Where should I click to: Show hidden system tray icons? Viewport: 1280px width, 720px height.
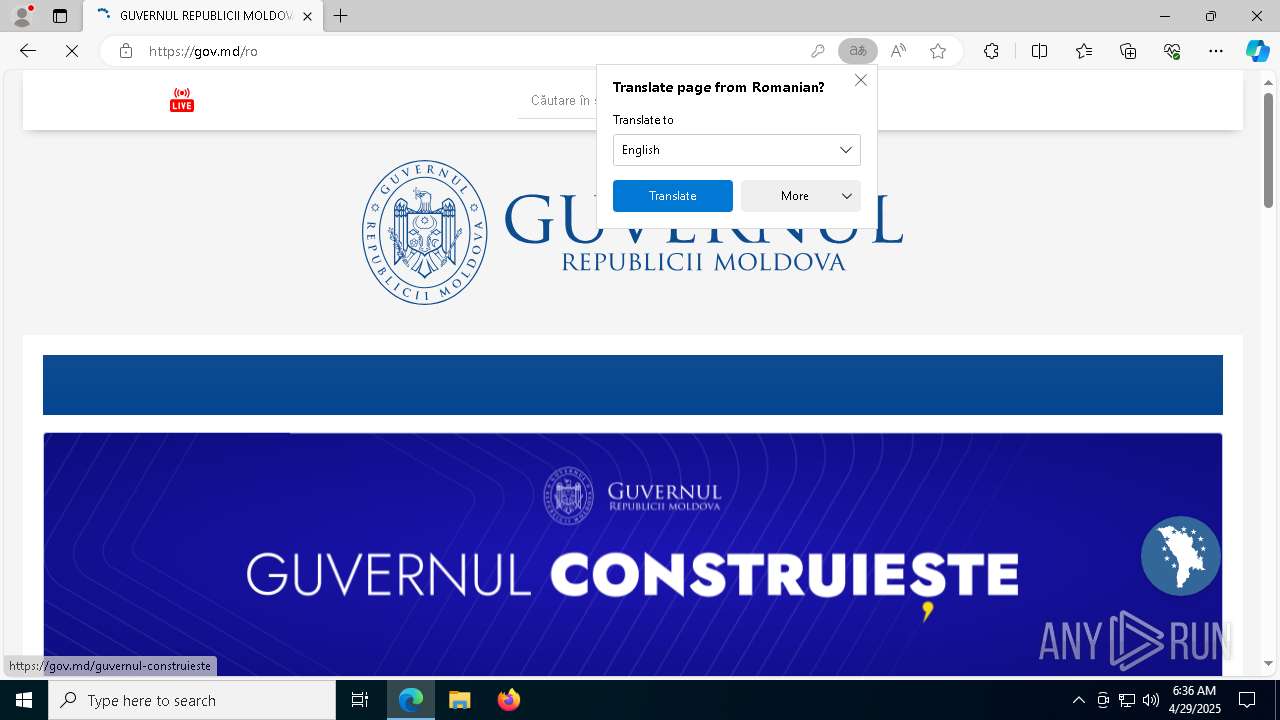click(x=1078, y=700)
